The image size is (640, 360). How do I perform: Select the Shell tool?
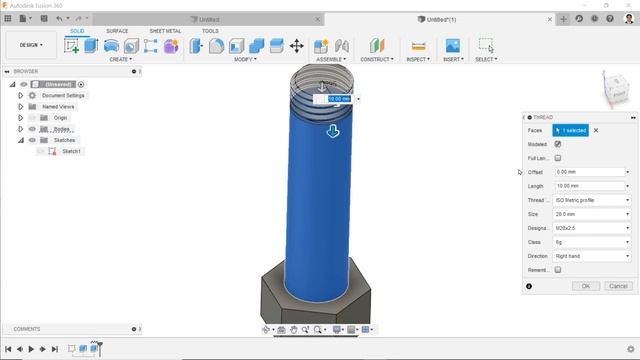point(236,46)
